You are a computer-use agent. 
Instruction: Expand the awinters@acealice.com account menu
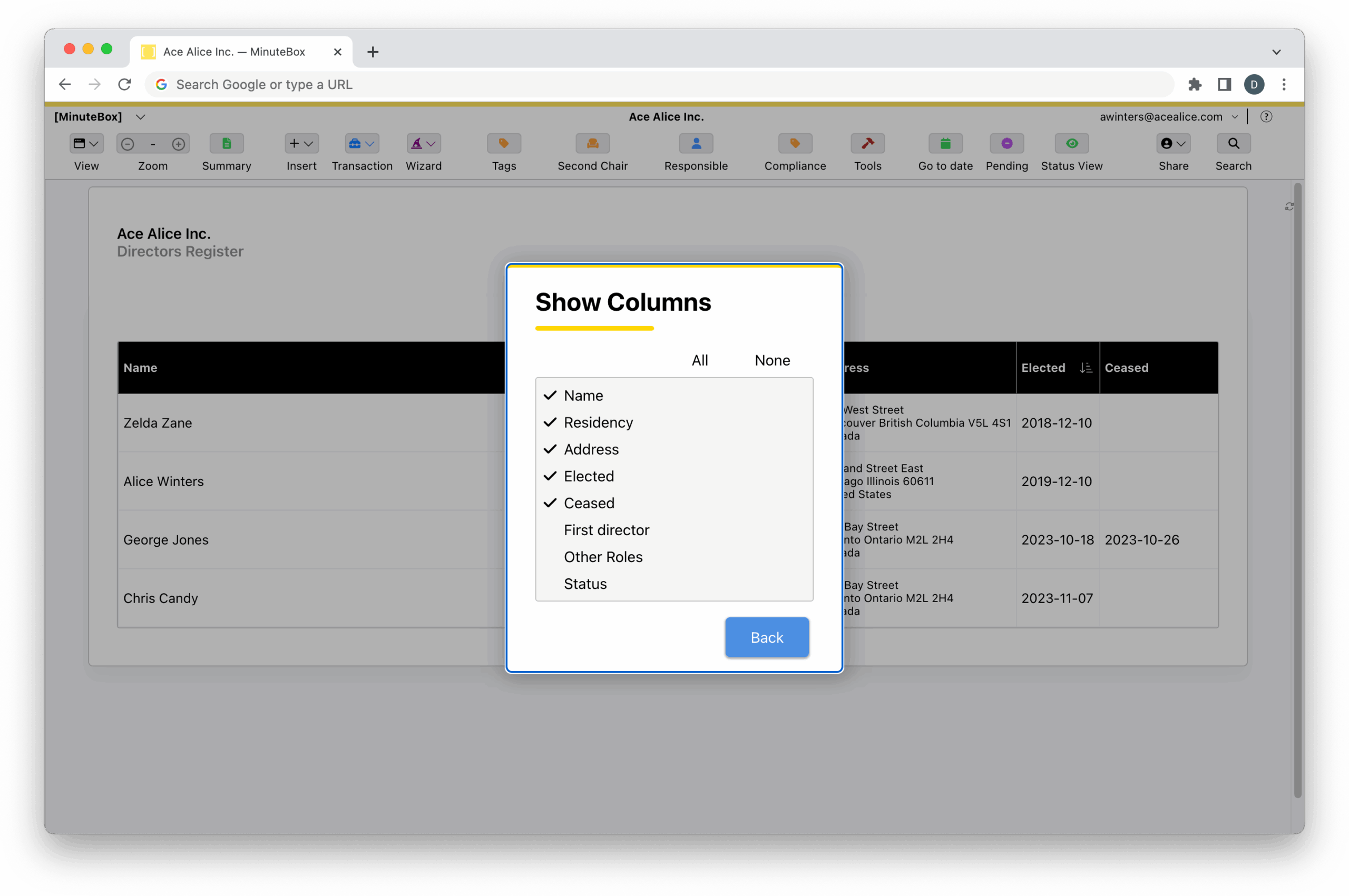pyautogui.click(x=1168, y=116)
